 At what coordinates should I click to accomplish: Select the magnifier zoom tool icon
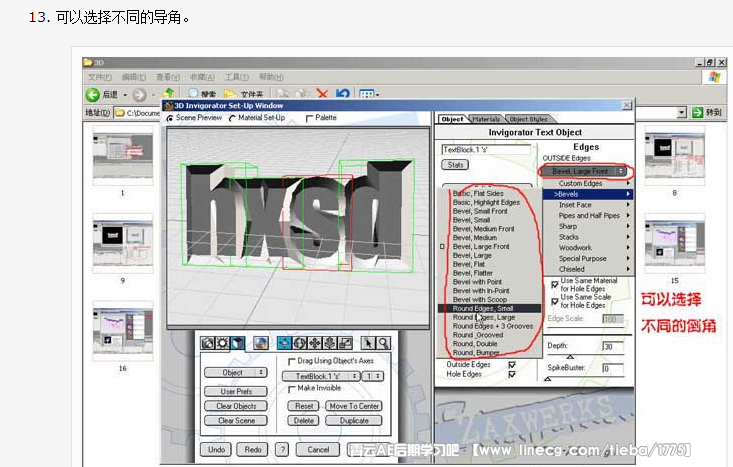coord(383,344)
